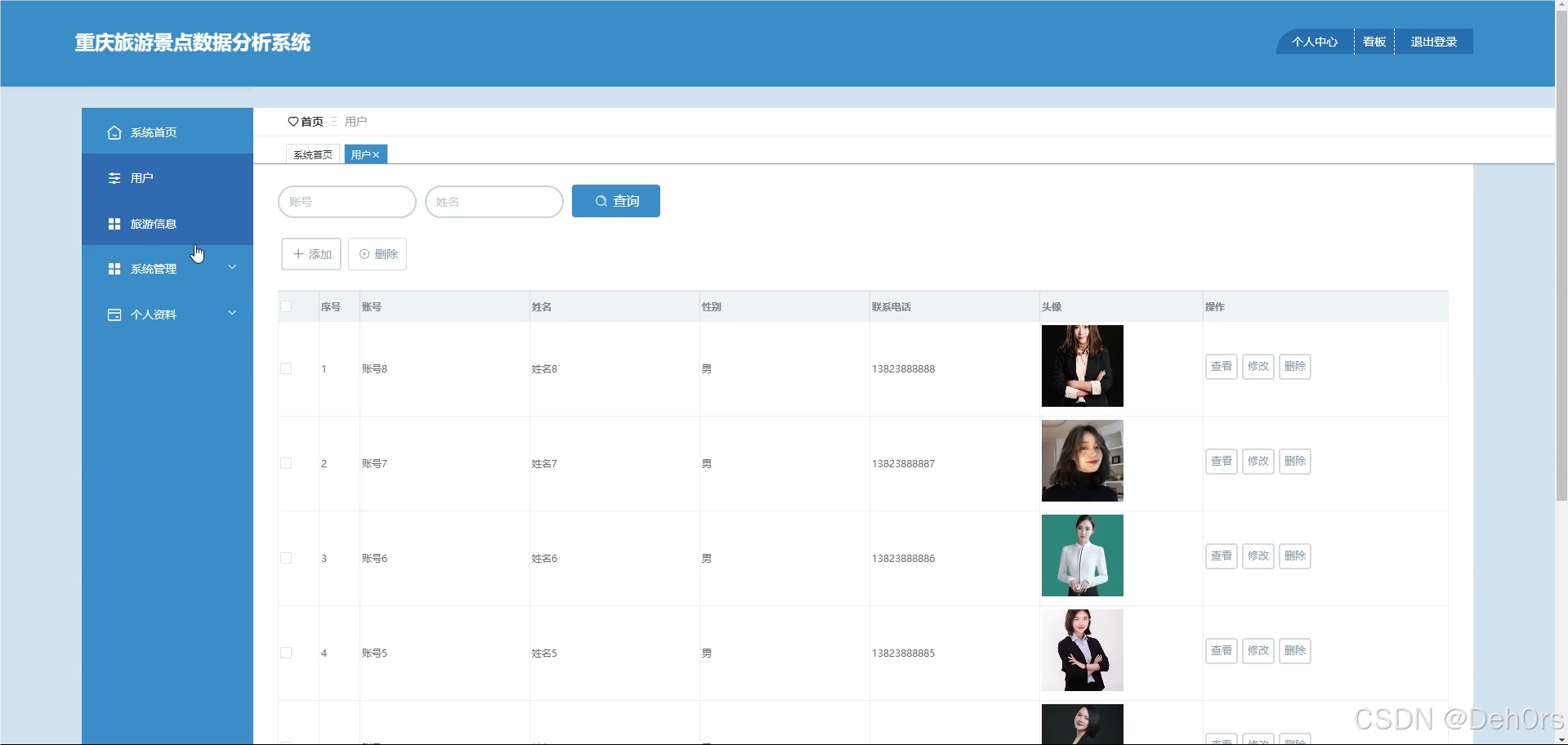
Task: Click the card icon beside 个人资料
Action: [x=114, y=315]
